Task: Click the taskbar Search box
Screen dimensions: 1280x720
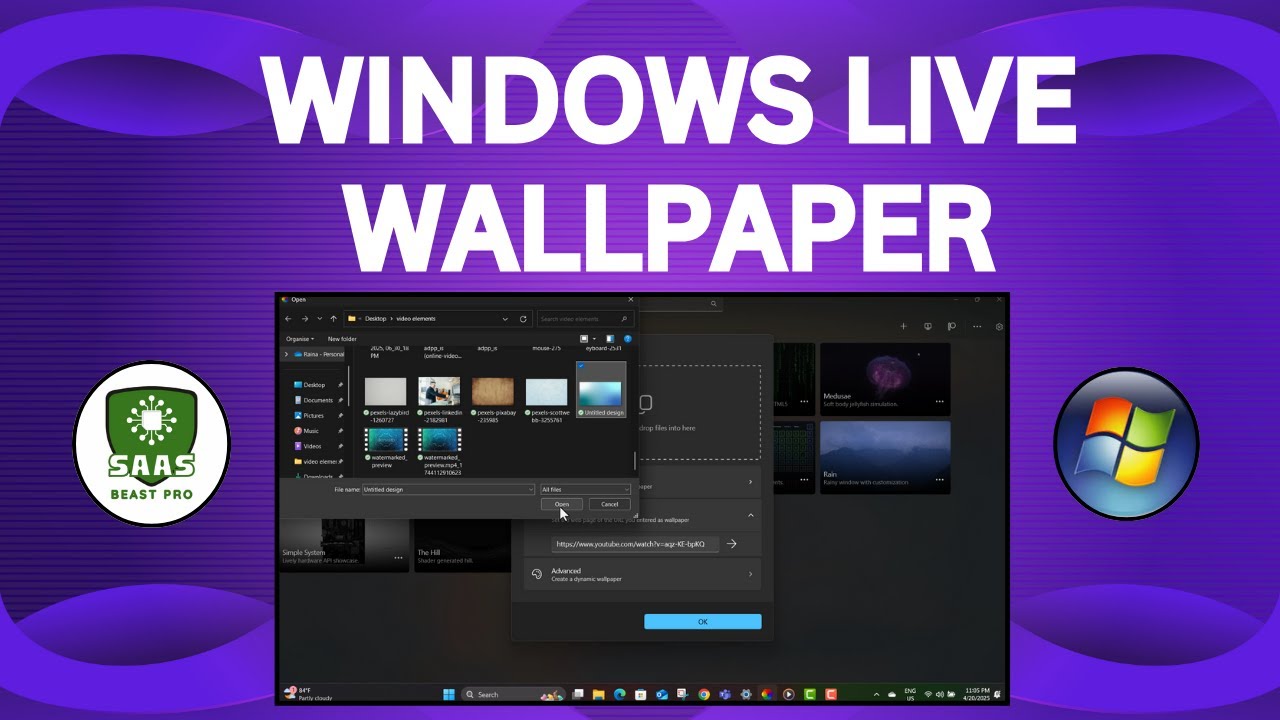Action: pos(513,694)
